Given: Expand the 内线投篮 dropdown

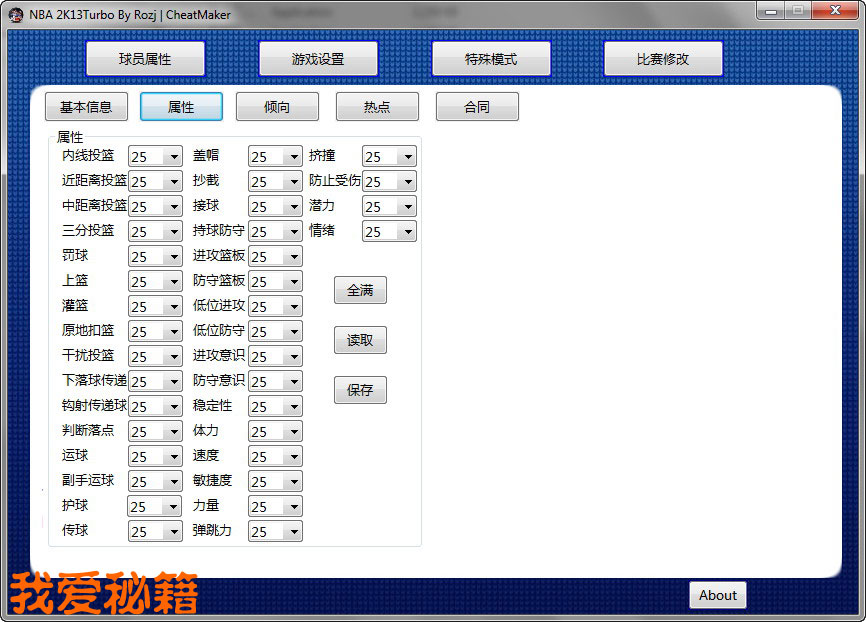Looking at the screenshot, I should click(173, 157).
